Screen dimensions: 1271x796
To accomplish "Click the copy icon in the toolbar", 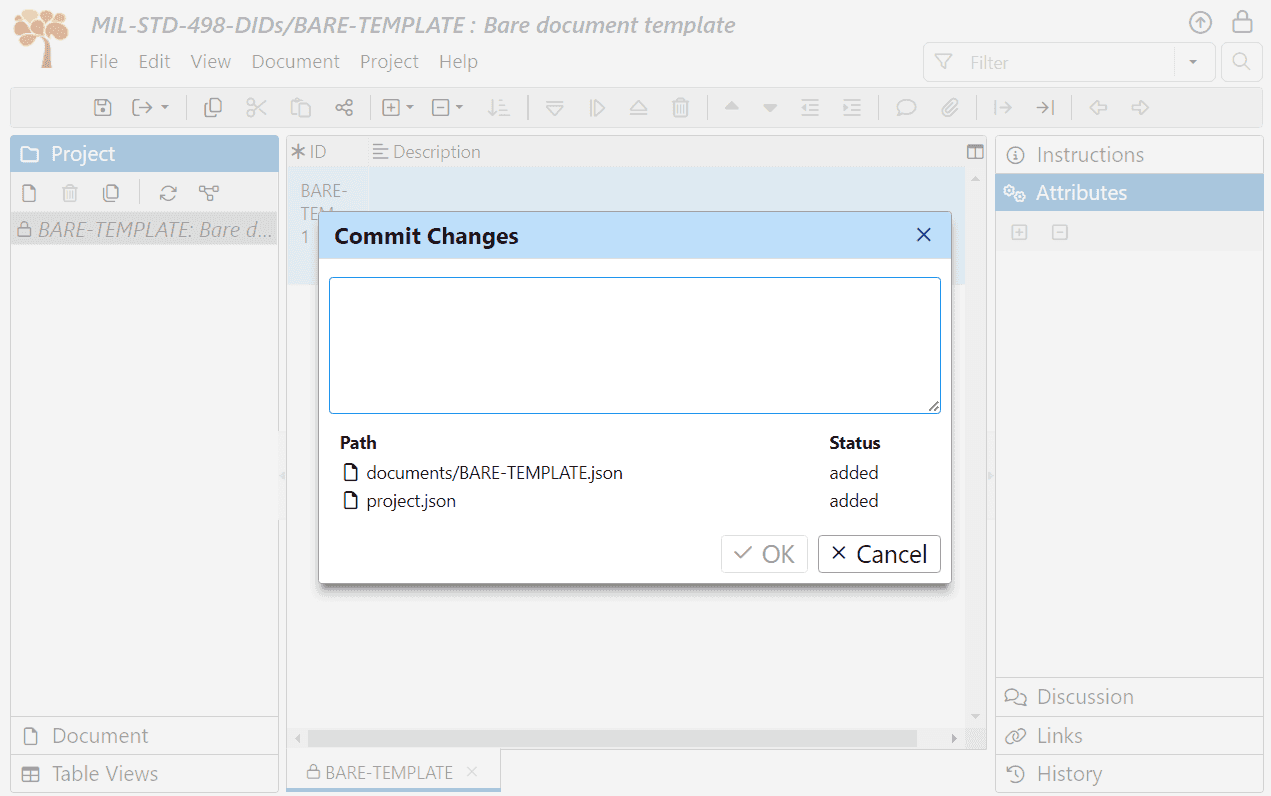I will [x=213, y=108].
